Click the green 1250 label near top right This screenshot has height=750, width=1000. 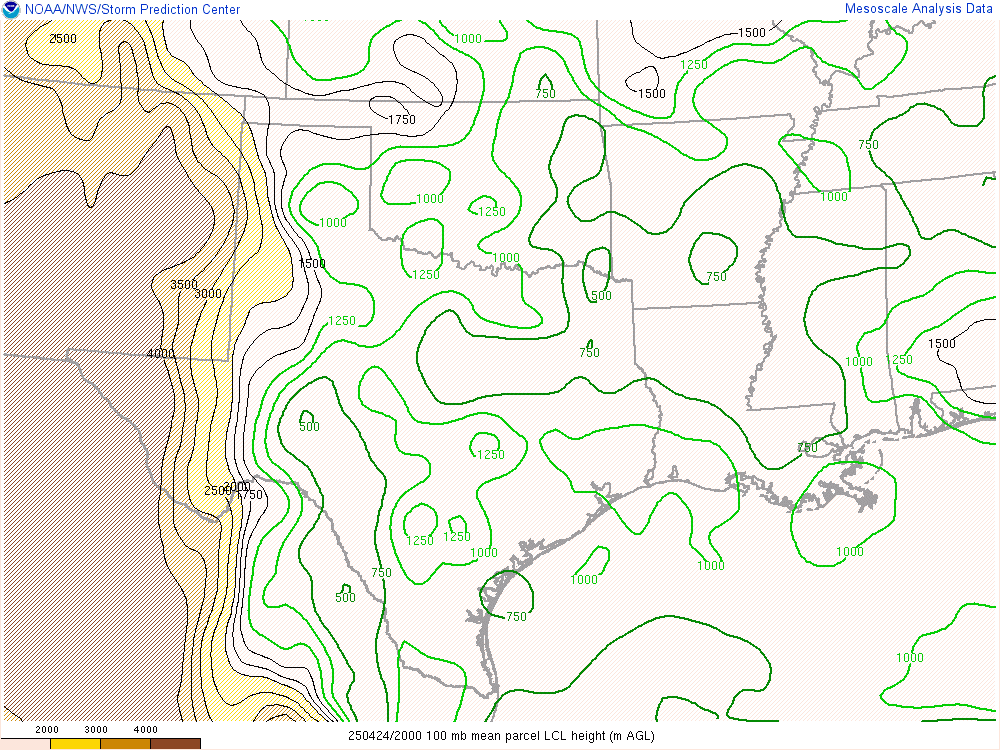point(694,65)
